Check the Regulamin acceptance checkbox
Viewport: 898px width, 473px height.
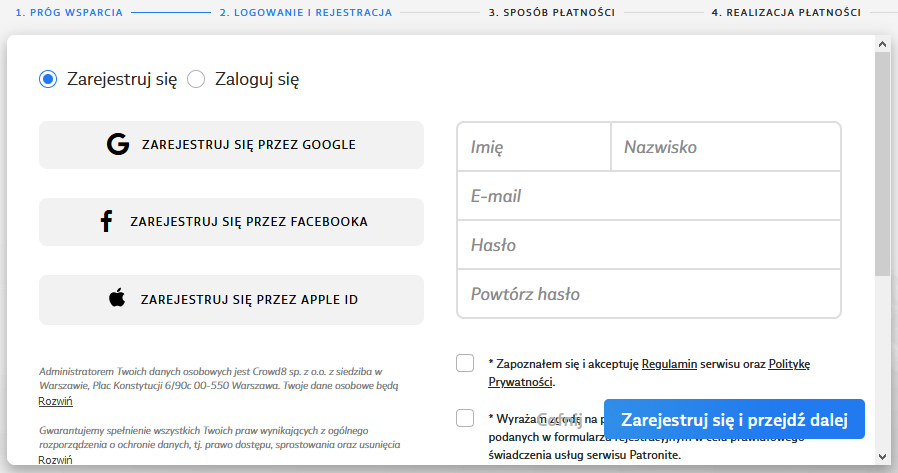[x=465, y=363]
